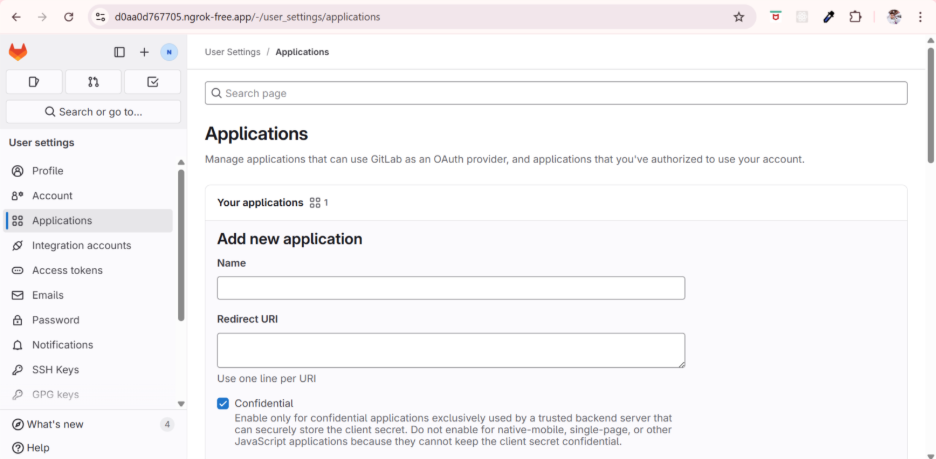Image resolution: width=936 pixels, height=459 pixels.
Task: Open the Merge requests icon shortcut
Action: point(93,82)
